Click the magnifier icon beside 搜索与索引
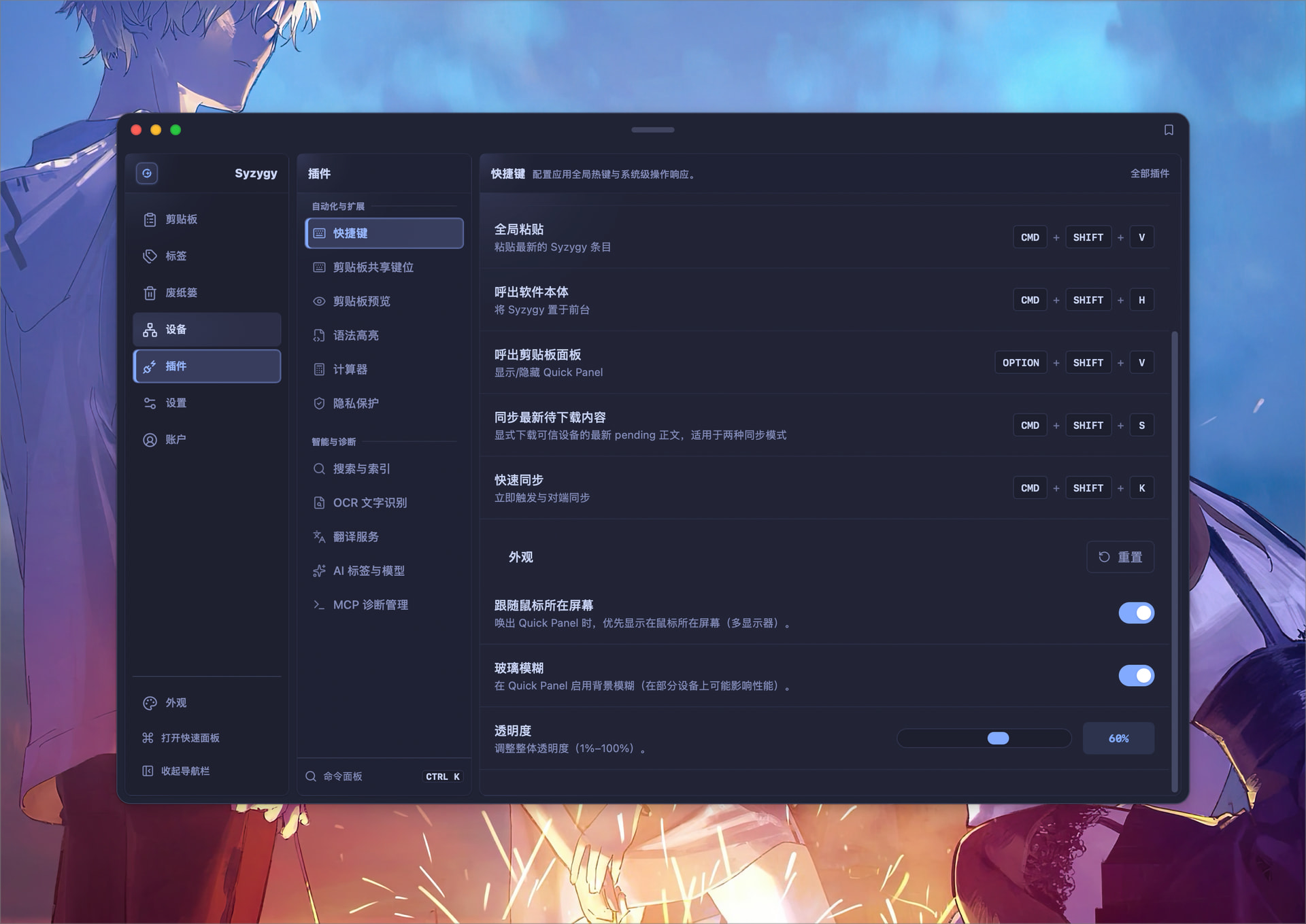The width and height of the screenshot is (1306, 924). (x=319, y=468)
